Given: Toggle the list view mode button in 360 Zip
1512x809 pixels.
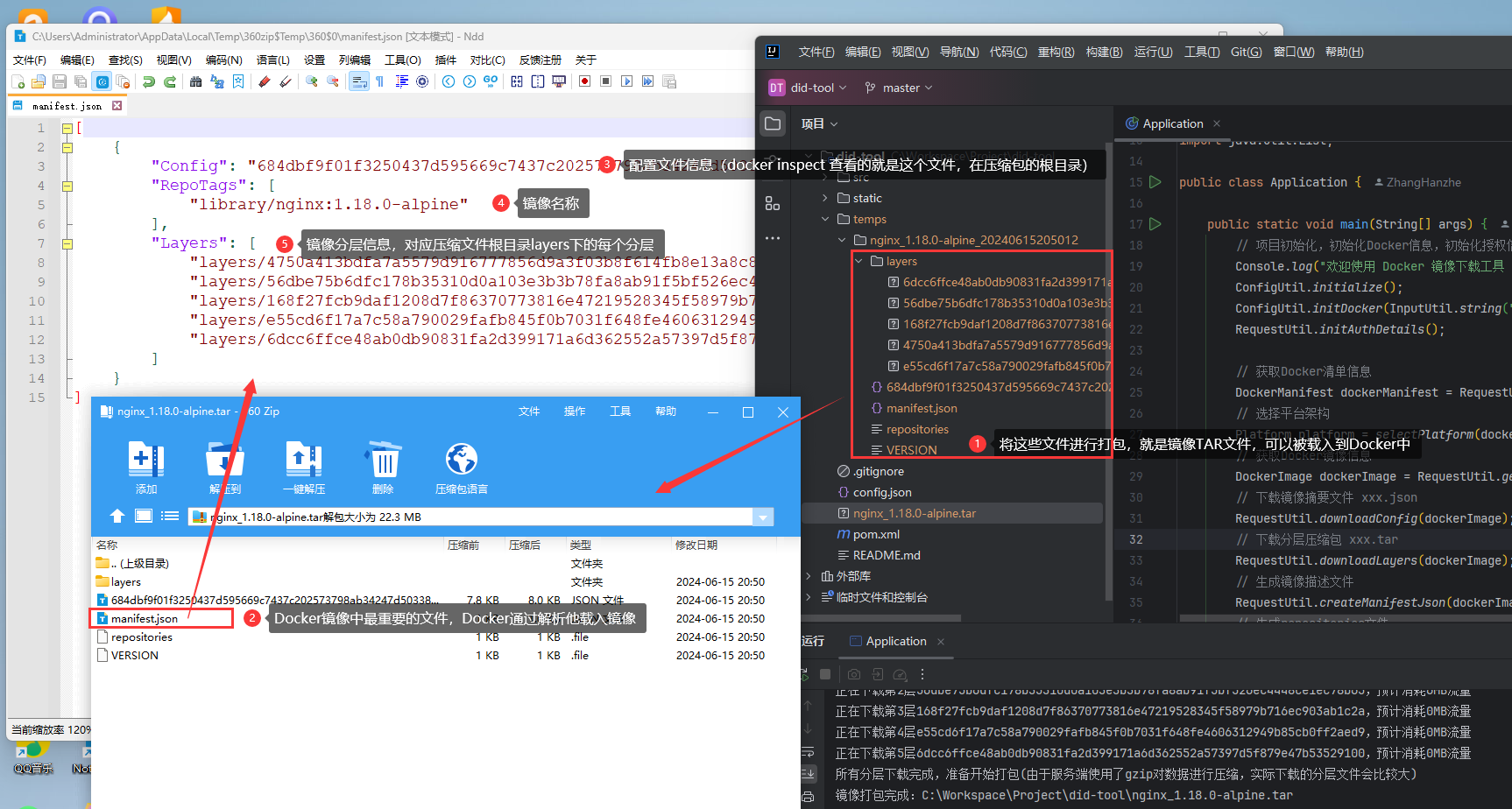Looking at the screenshot, I should [x=170, y=517].
